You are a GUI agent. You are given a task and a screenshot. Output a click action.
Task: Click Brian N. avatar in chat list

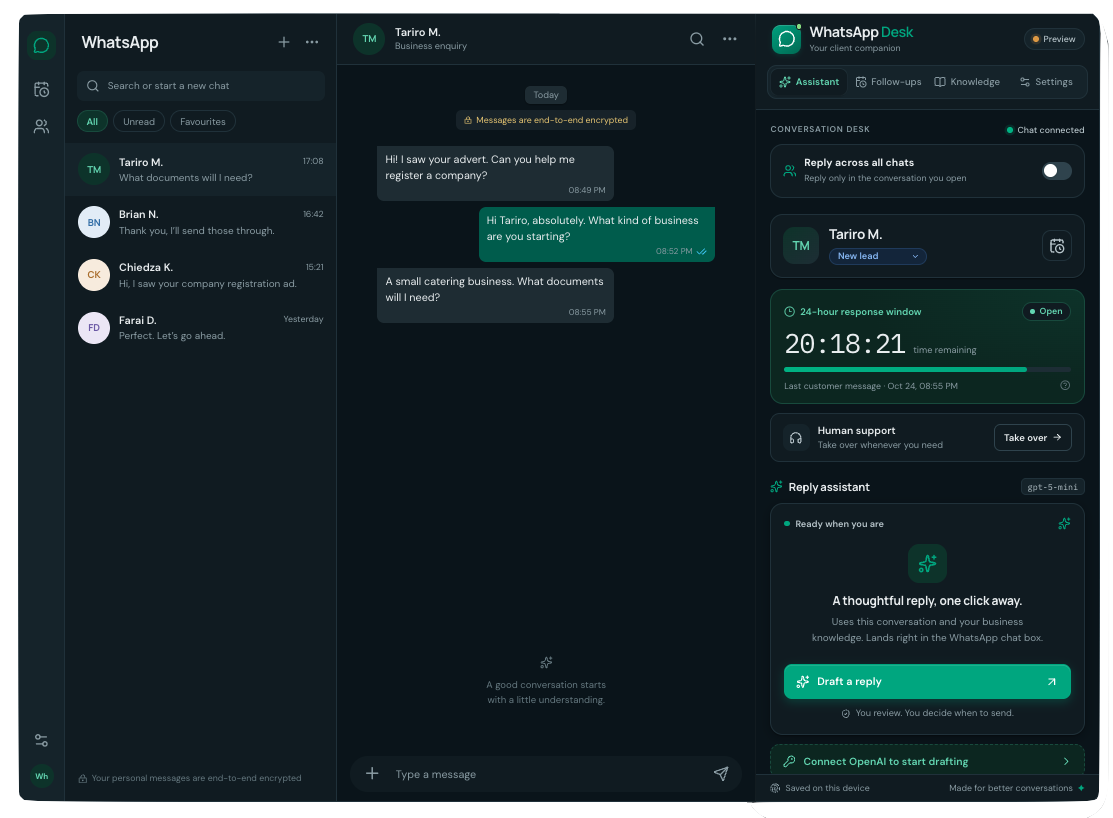[94, 222]
